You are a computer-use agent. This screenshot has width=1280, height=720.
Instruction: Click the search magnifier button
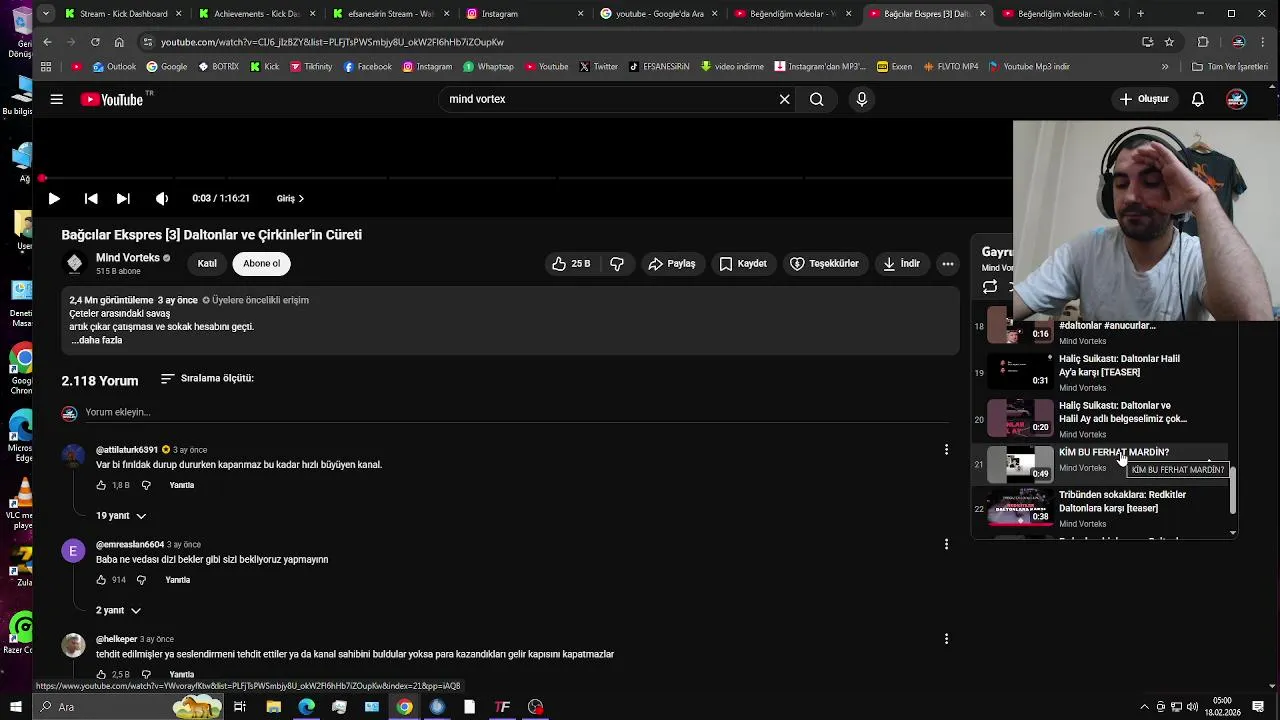click(817, 99)
